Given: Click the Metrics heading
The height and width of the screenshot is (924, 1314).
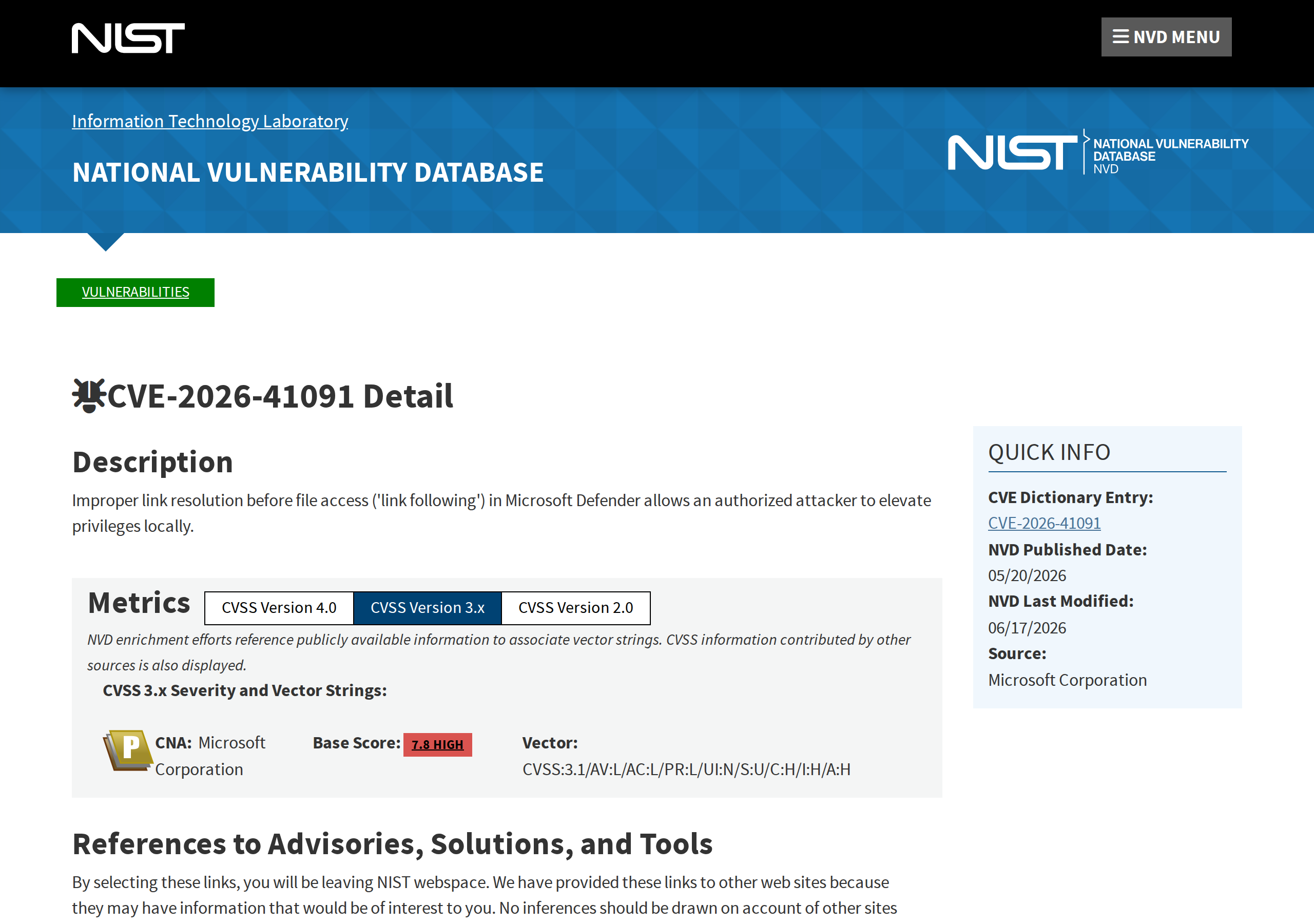Looking at the screenshot, I should (x=139, y=603).
